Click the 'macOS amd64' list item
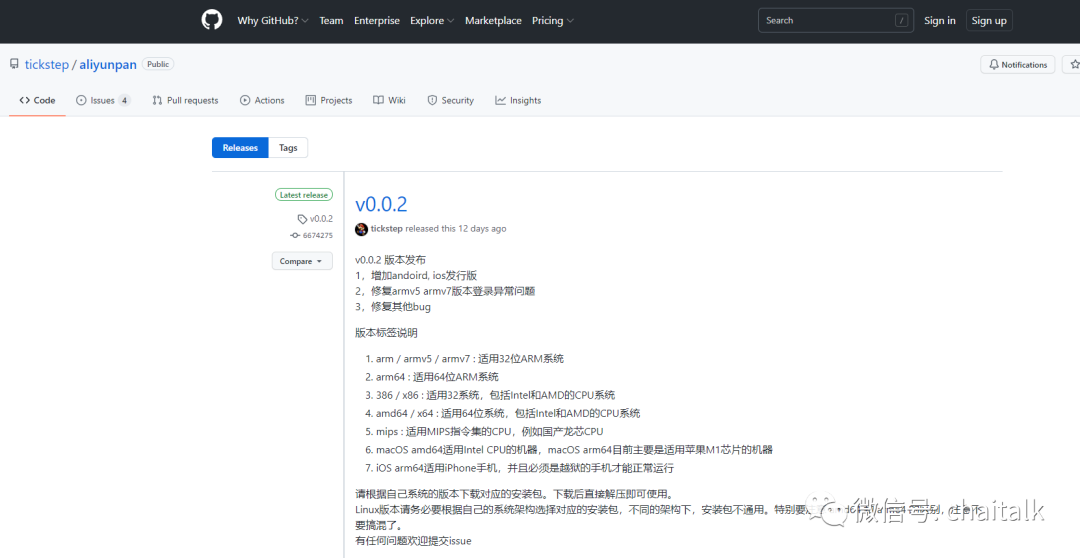The height and width of the screenshot is (558, 1080). 574,450
